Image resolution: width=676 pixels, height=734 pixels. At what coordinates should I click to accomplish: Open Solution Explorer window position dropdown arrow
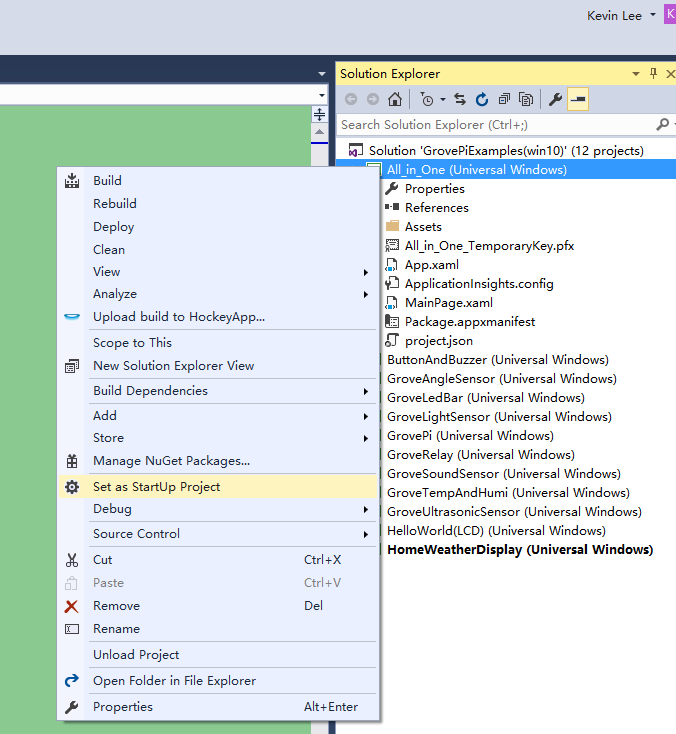[x=636, y=74]
